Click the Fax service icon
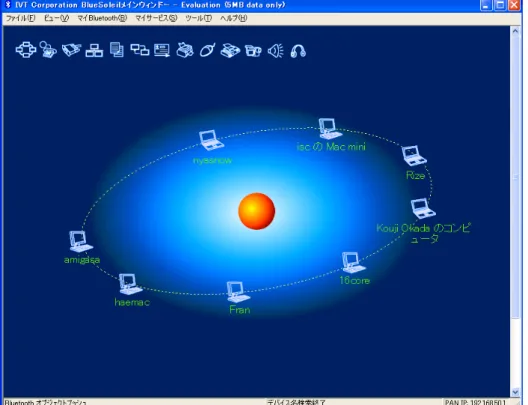 pos(230,50)
